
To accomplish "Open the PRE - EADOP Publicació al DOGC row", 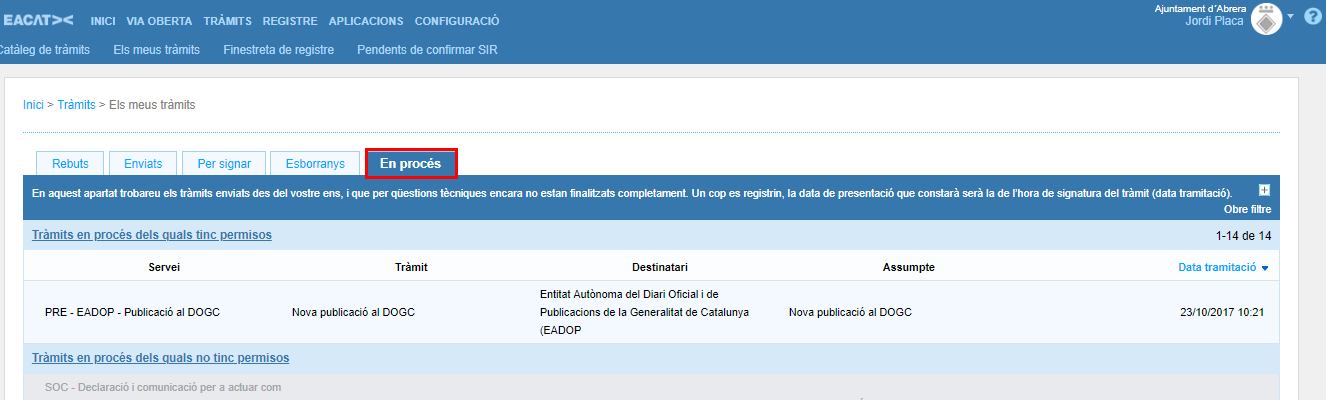I will click(x=132, y=312).
